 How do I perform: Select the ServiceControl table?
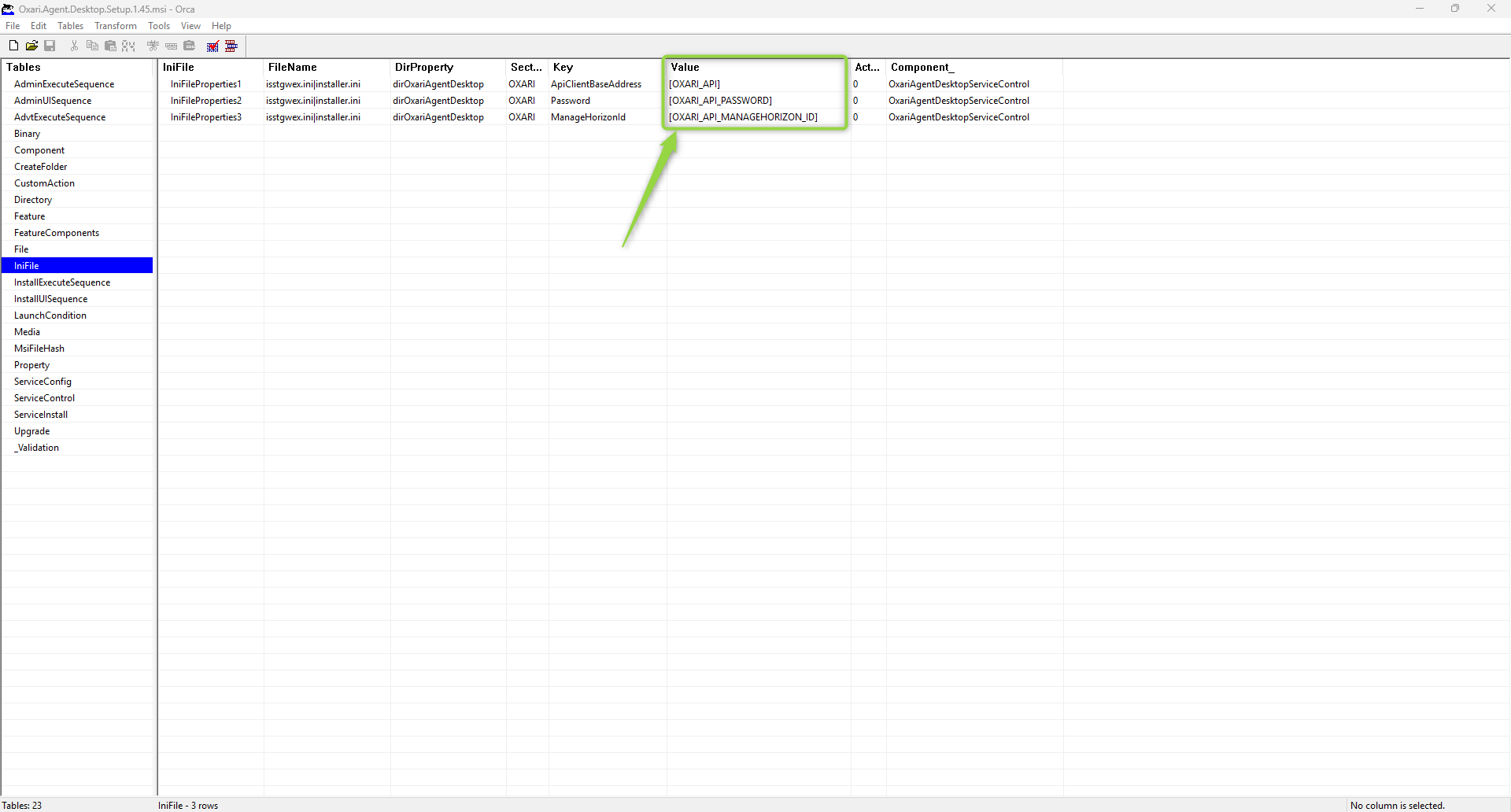click(77, 398)
